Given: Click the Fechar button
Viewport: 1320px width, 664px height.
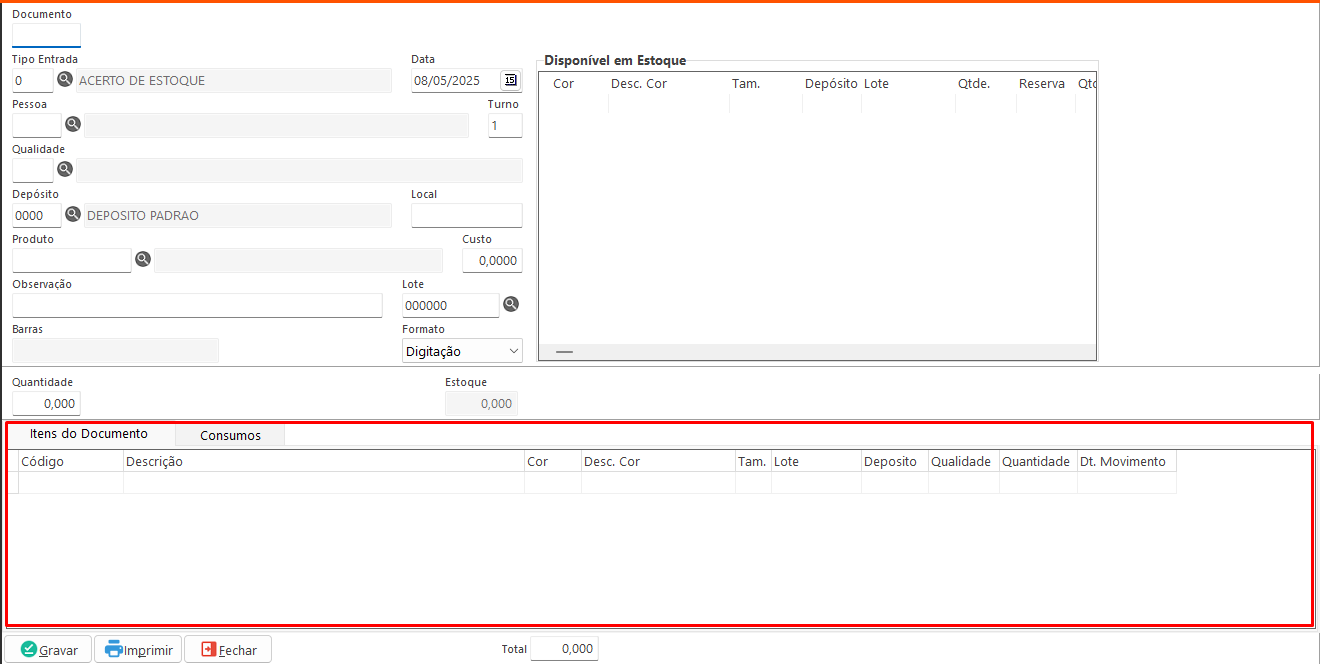Looking at the screenshot, I should point(227,650).
